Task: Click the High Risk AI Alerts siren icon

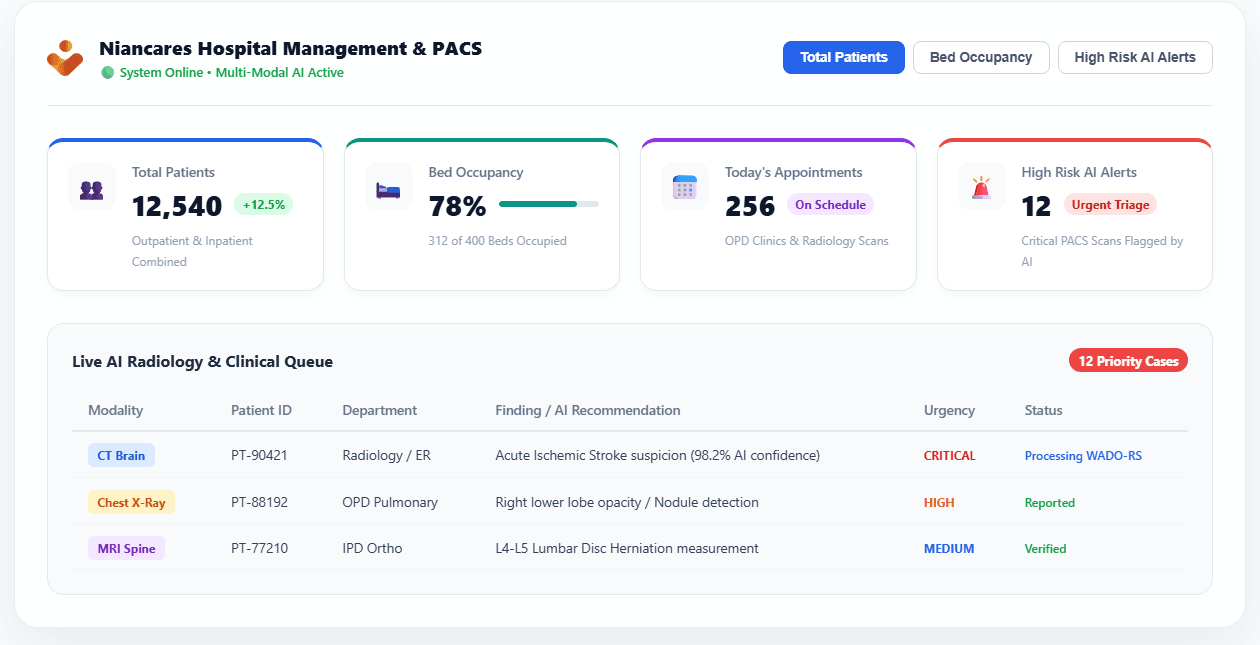Action: (x=982, y=187)
